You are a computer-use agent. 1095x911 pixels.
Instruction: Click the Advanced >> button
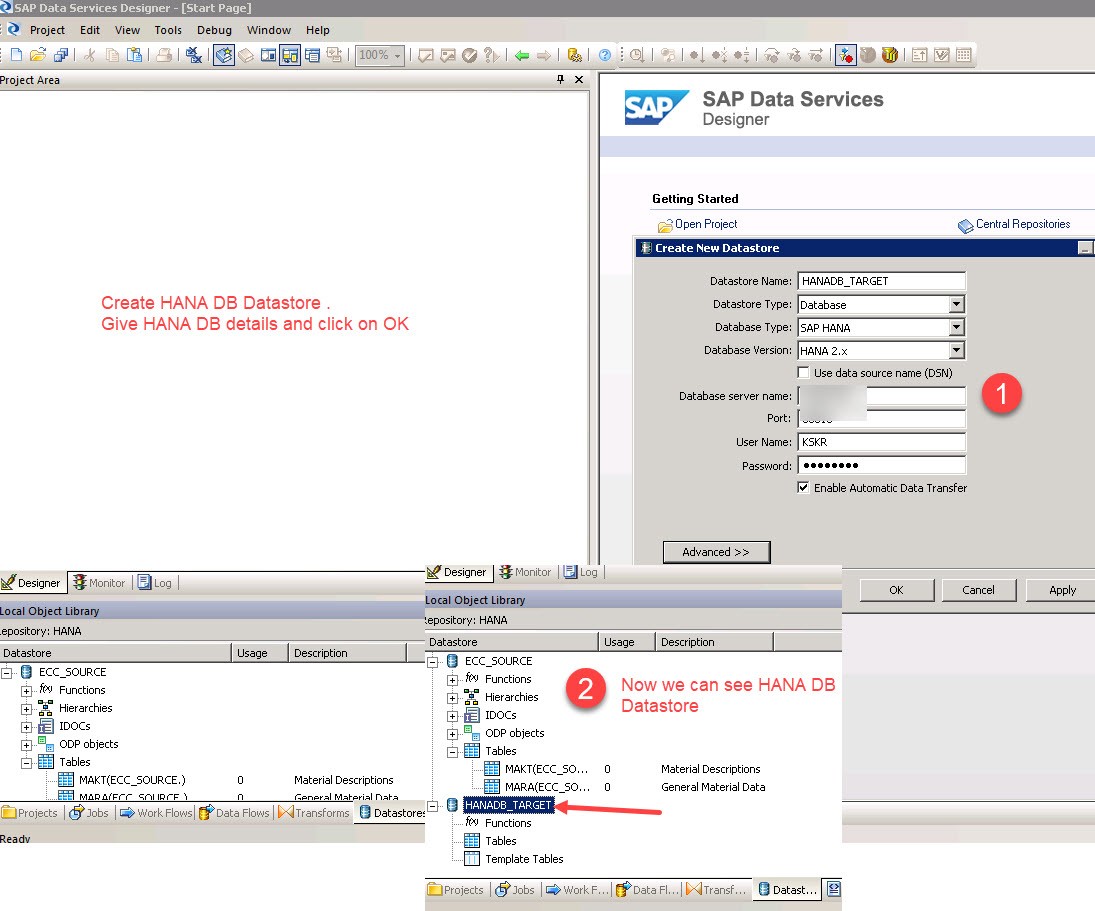(x=716, y=551)
